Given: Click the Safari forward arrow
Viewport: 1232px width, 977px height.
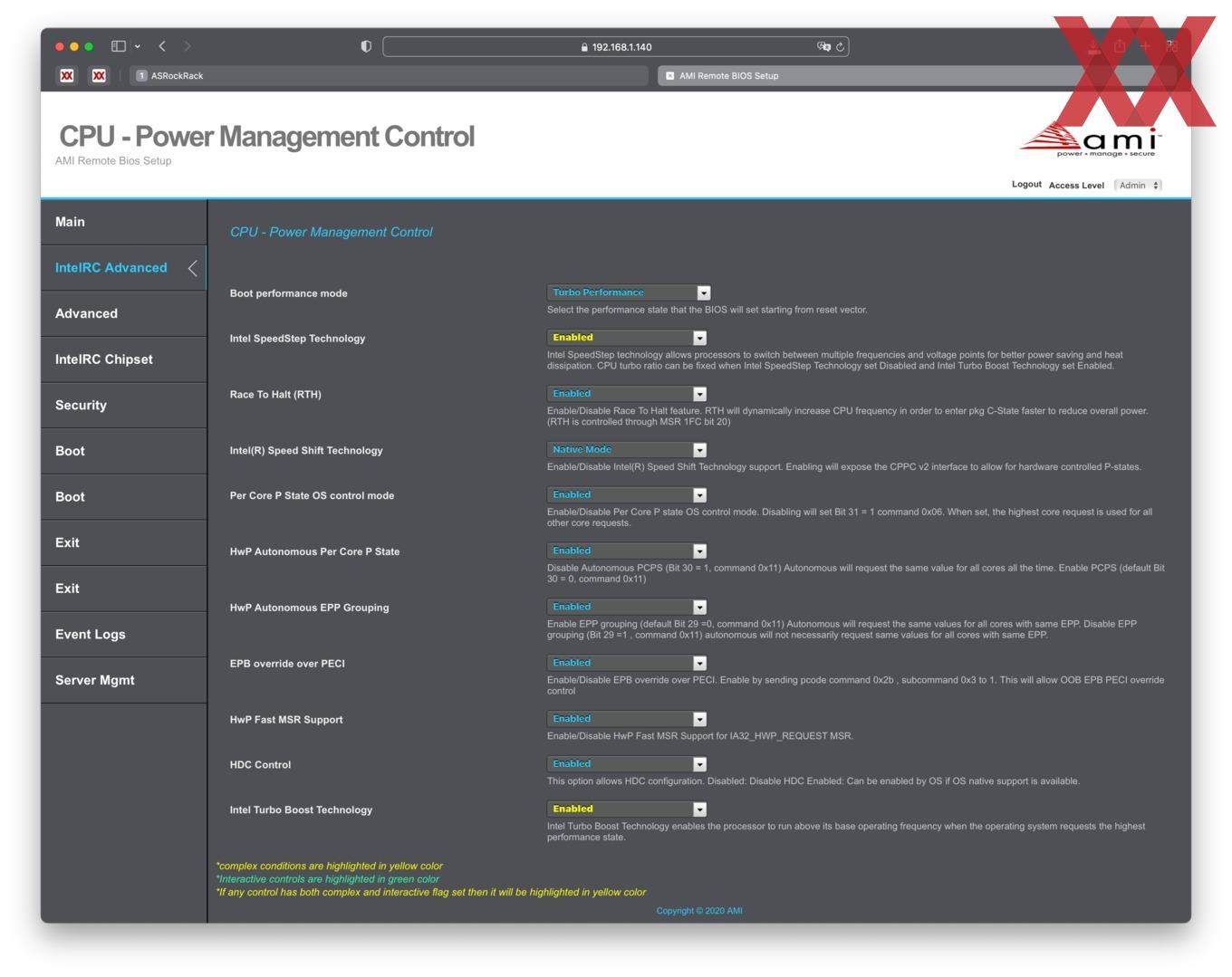Looking at the screenshot, I should [188, 46].
